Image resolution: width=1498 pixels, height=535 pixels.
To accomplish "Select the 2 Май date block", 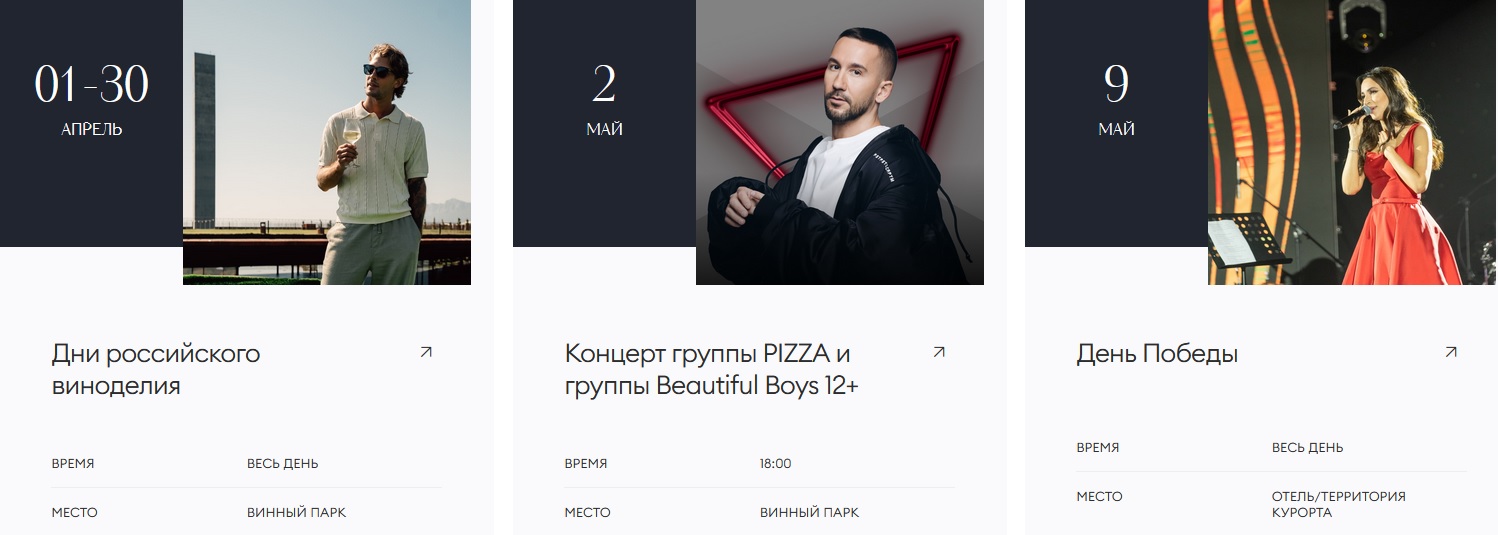I will [604, 123].
